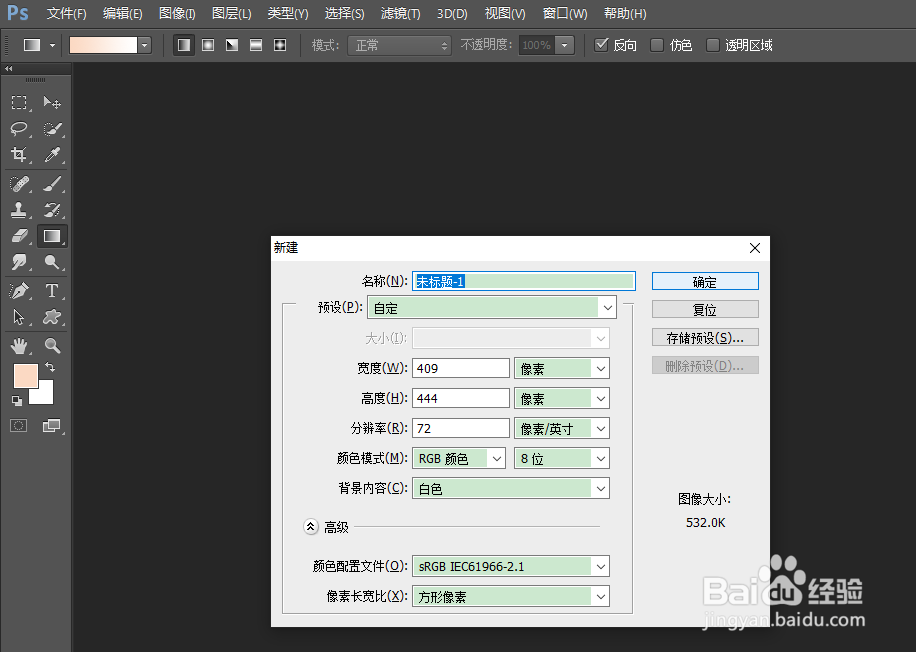
Task: Select the Smudge tool
Action: tap(19, 261)
